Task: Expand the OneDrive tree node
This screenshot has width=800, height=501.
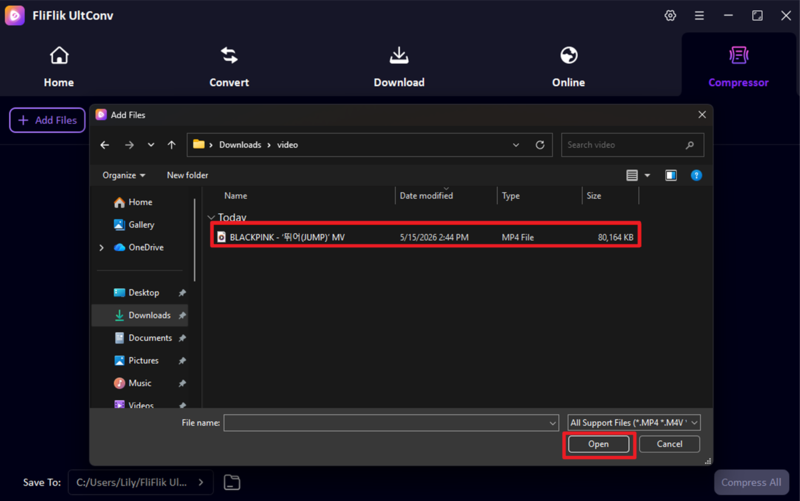Action: (x=102, y=247)
